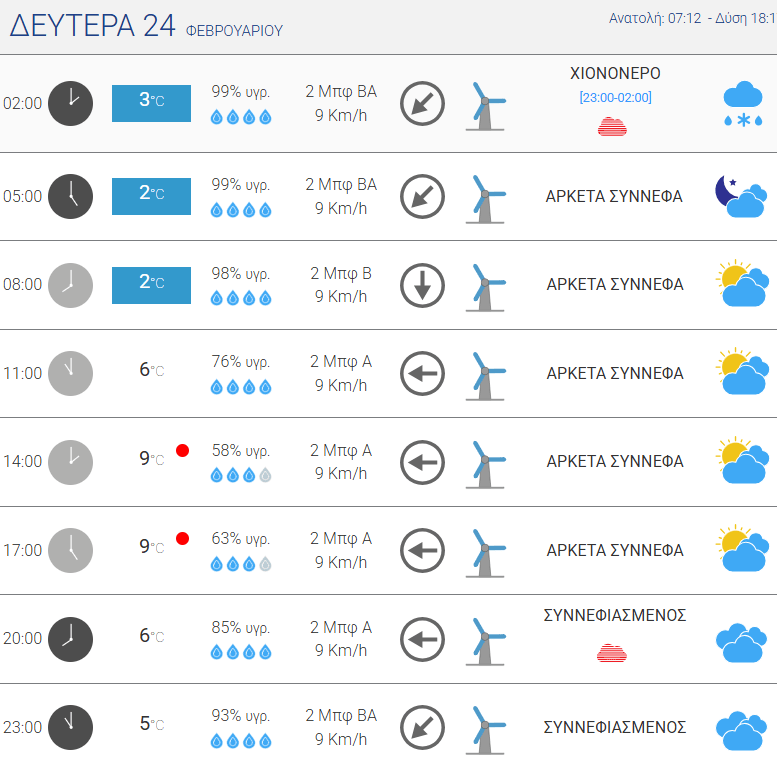Screen dimensions: 777x766
Task: Select the east wind arrow at 17:00
Action: [x=422, y=550]
